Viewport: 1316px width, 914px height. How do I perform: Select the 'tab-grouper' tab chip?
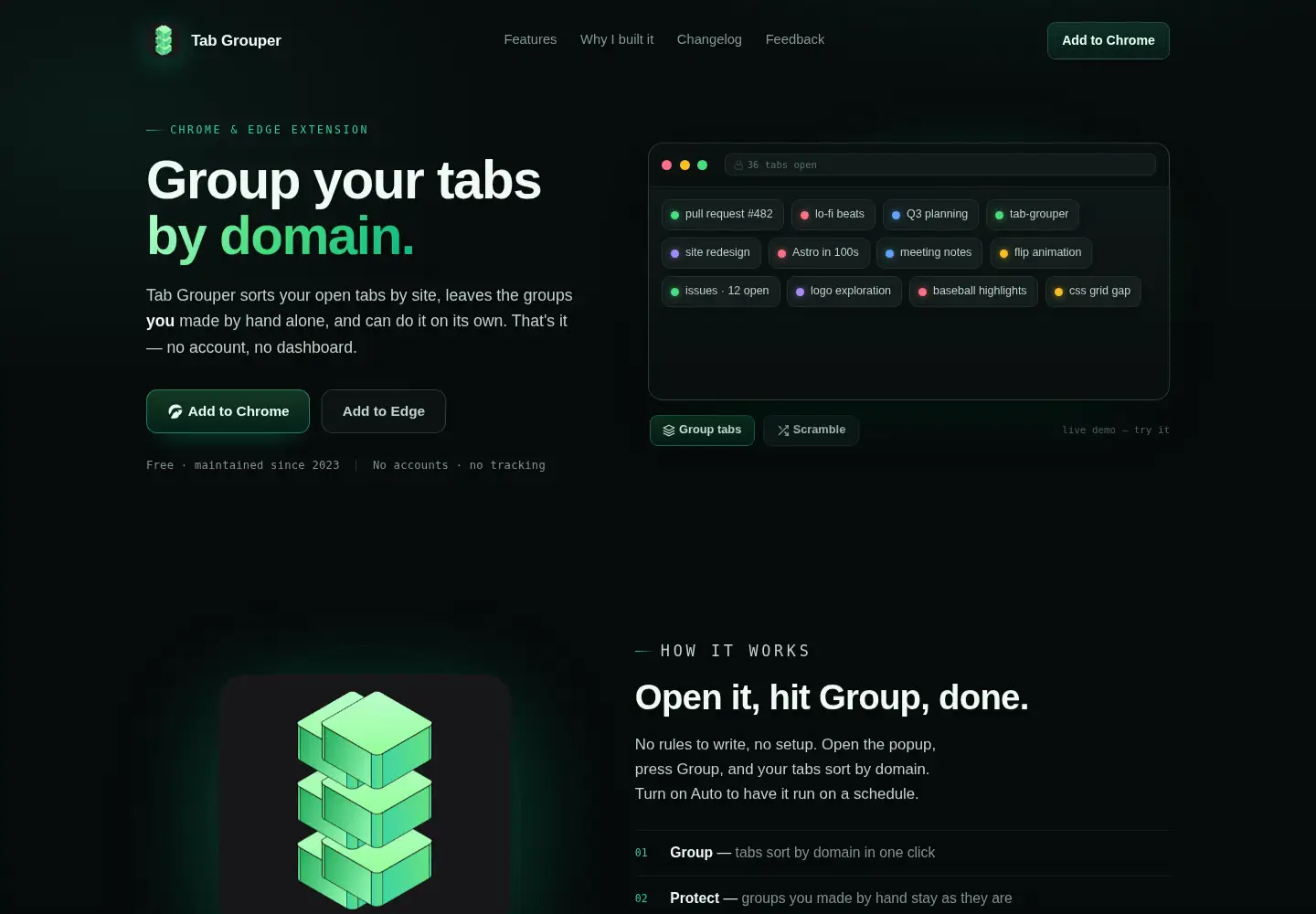coord(1033,215)
